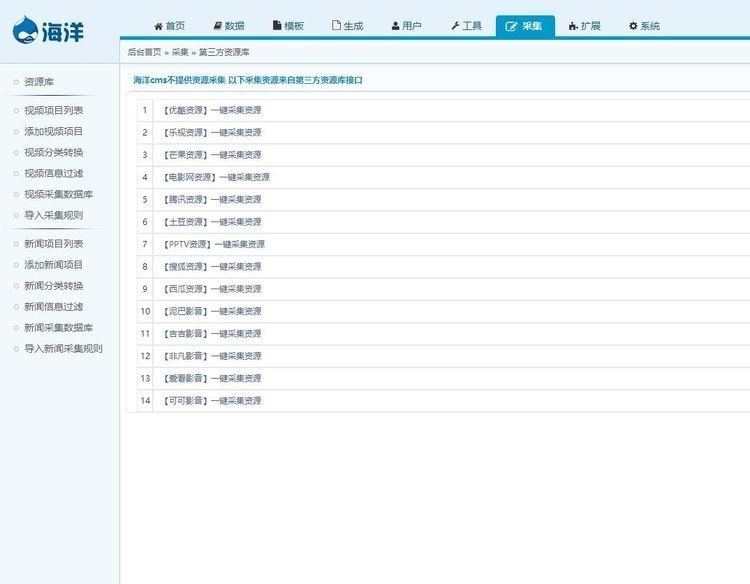The image size is (750, 584).
Task: Open 新闻信息过滤 sidebar link
Action: click(x=54, y=307)
